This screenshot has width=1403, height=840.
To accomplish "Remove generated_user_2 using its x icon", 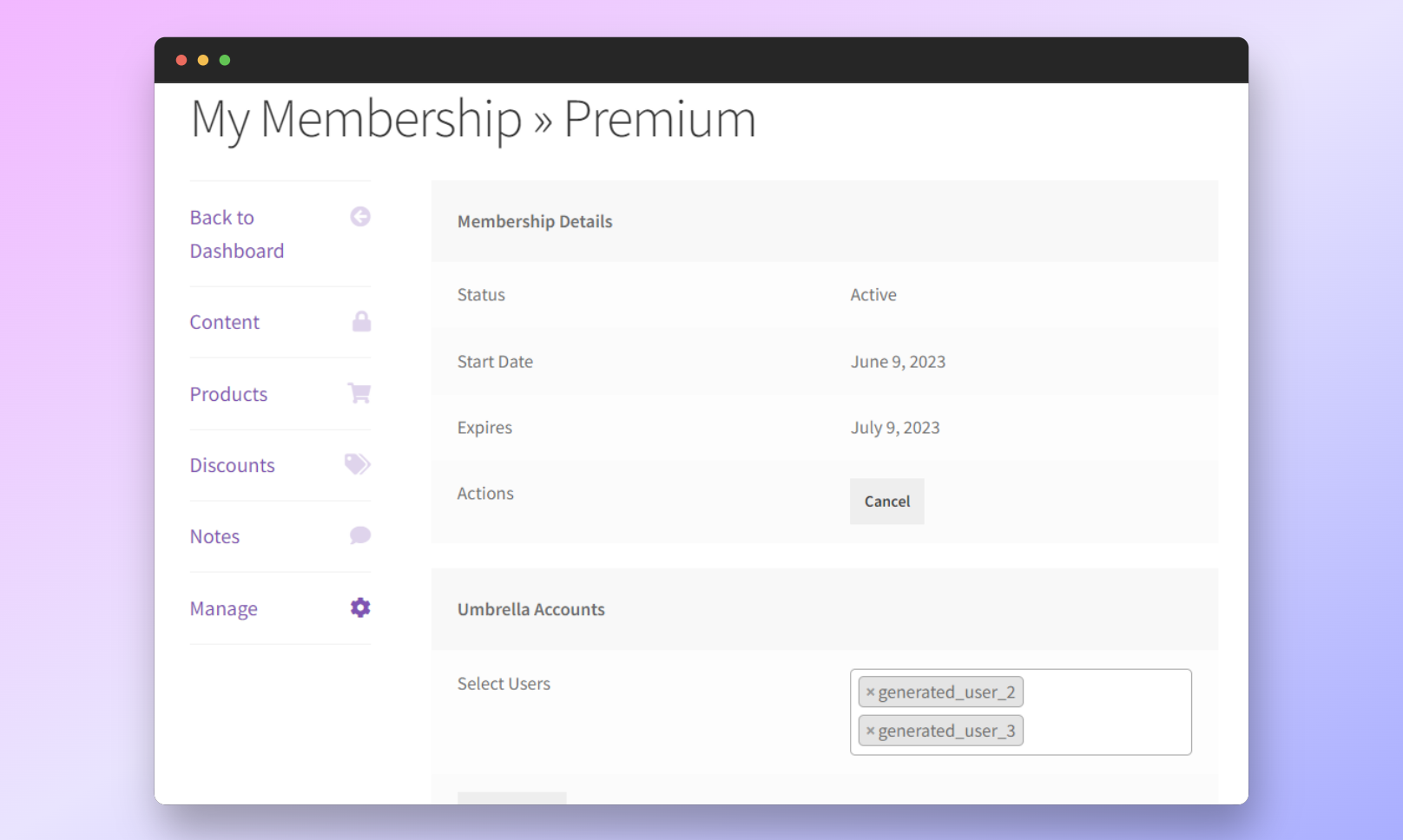I will click(x=870, y=692).
